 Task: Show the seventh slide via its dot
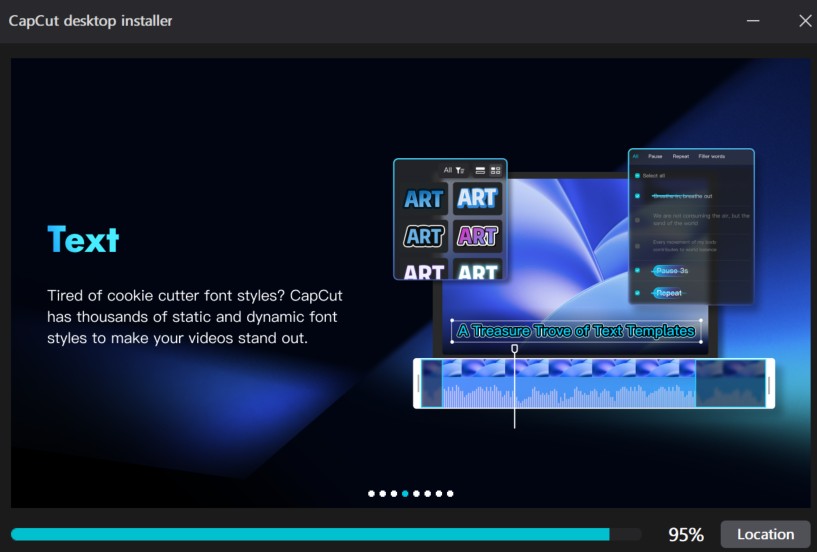click(439, 494)
